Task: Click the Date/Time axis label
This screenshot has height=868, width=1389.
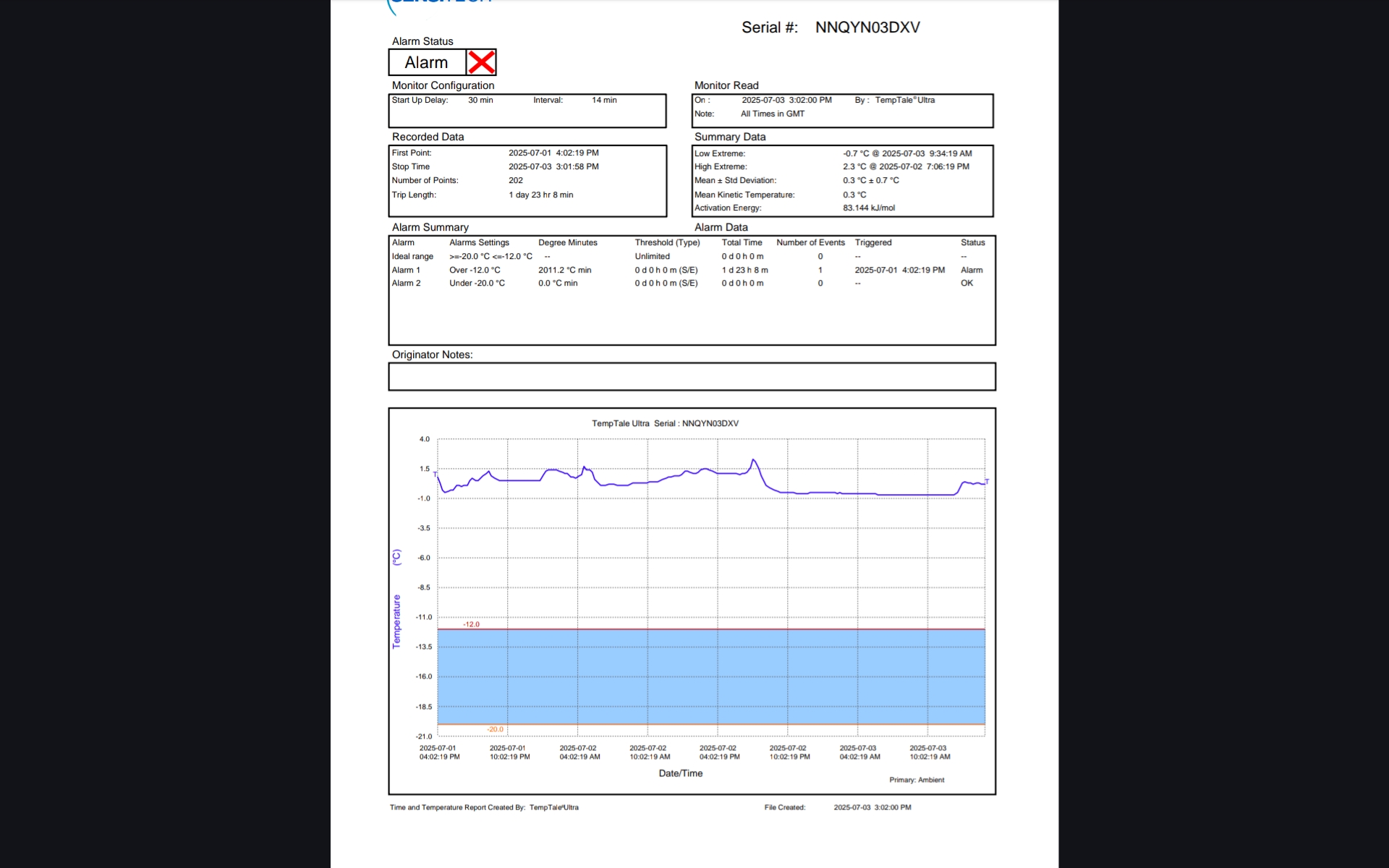Action: [680, 773]
